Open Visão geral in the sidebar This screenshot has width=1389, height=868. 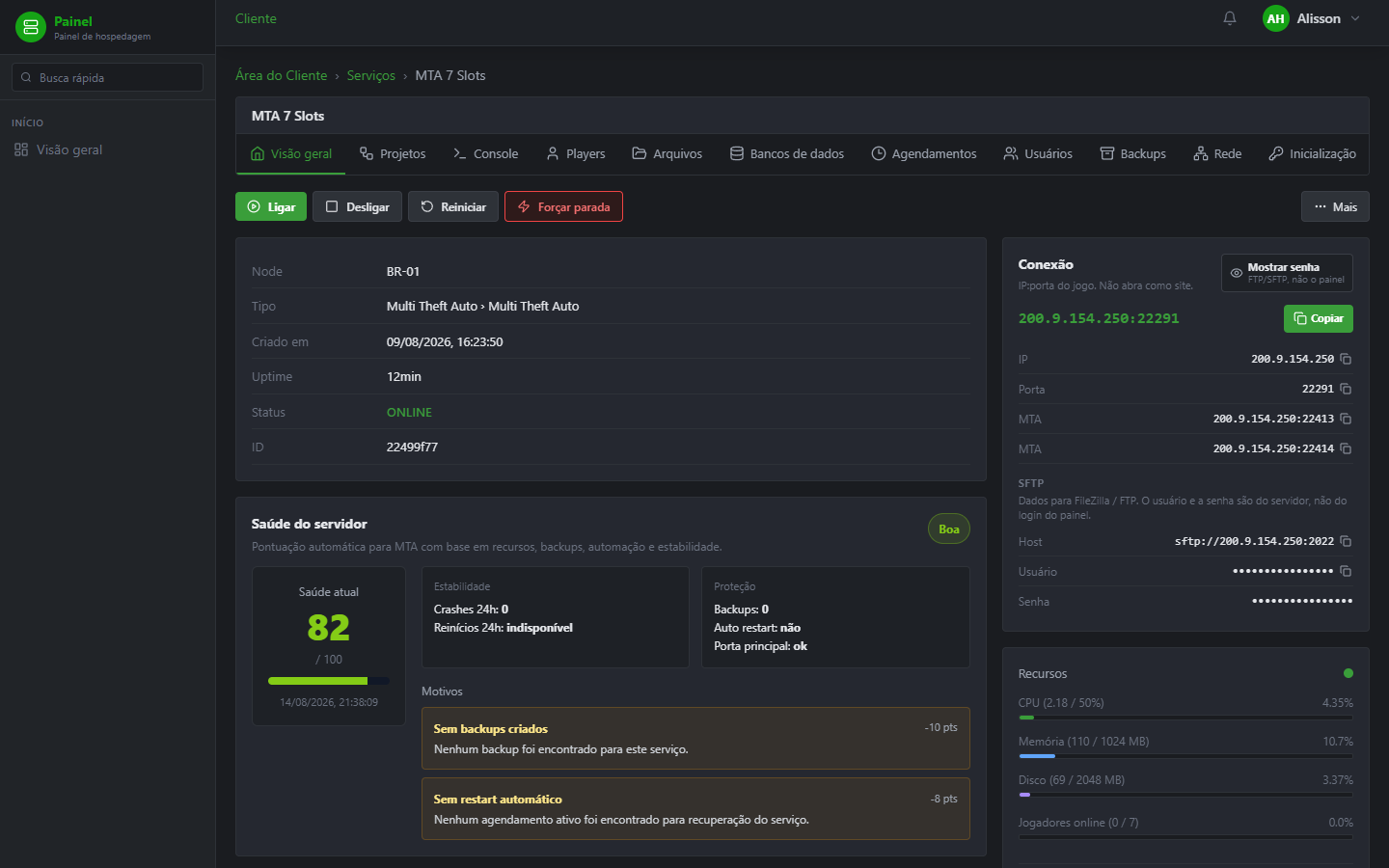click(58, 149)
